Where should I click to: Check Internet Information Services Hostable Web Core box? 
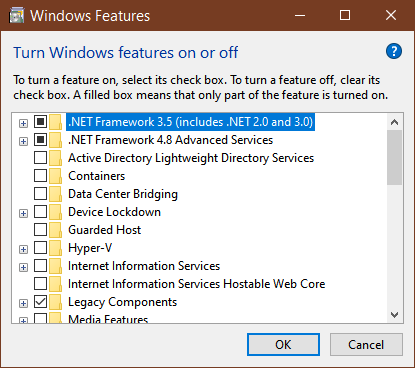click(40, 284)
